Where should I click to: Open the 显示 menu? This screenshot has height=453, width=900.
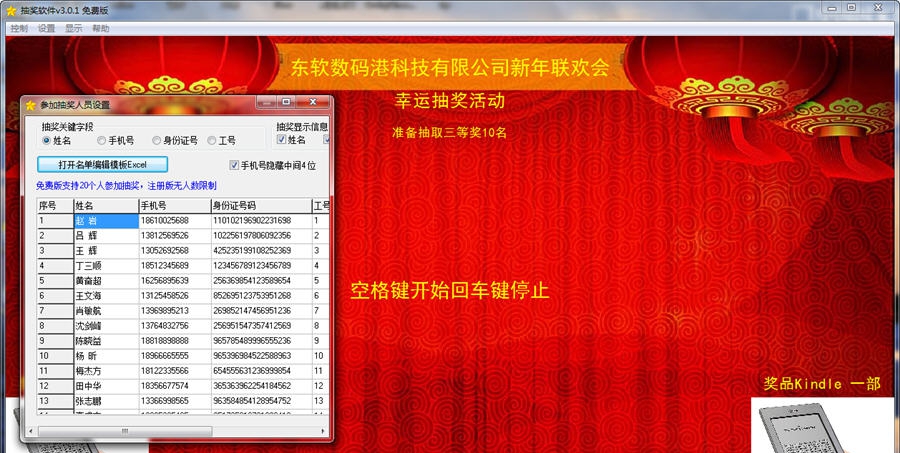[73, 28]
